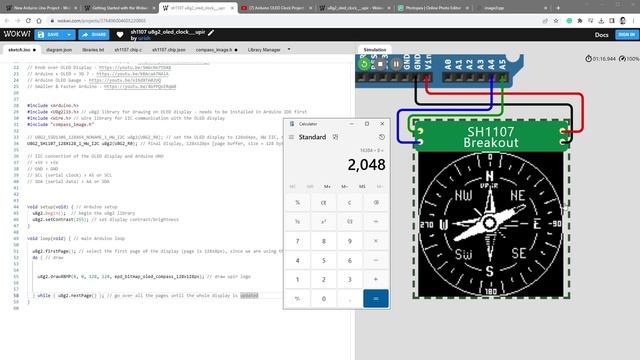Click the MS memory store button

click(362, 187)
